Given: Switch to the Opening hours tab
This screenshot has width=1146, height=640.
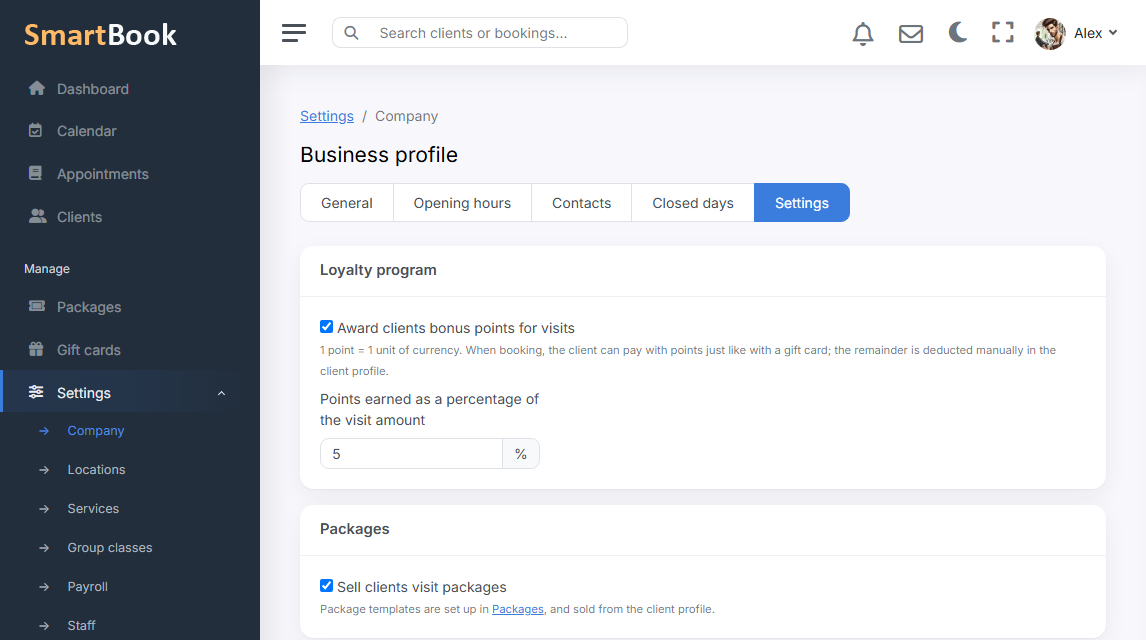Looking at the screenshot, I should (x=463, y=202).
